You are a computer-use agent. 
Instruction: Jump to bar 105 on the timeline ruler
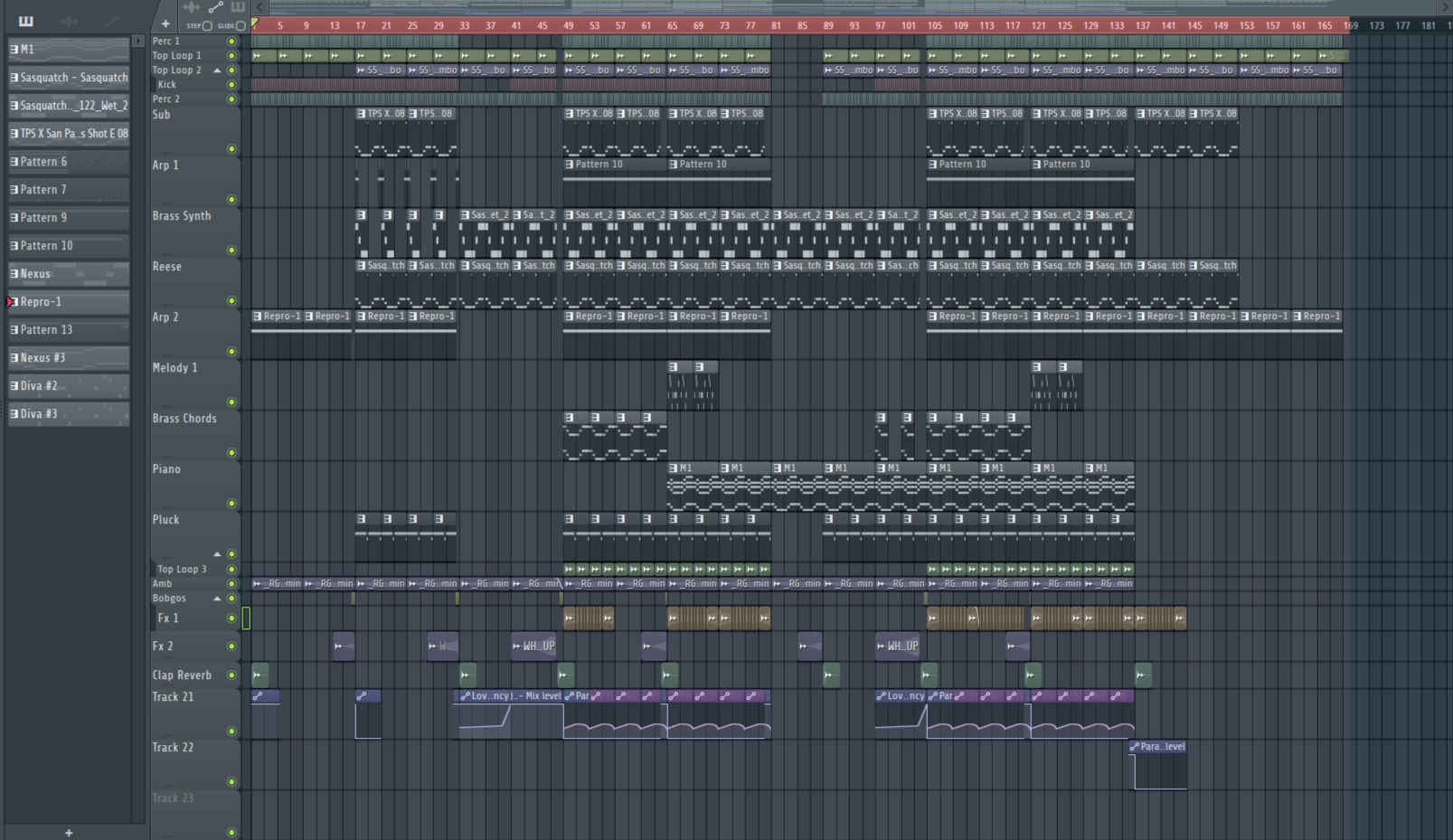point(934,25)
